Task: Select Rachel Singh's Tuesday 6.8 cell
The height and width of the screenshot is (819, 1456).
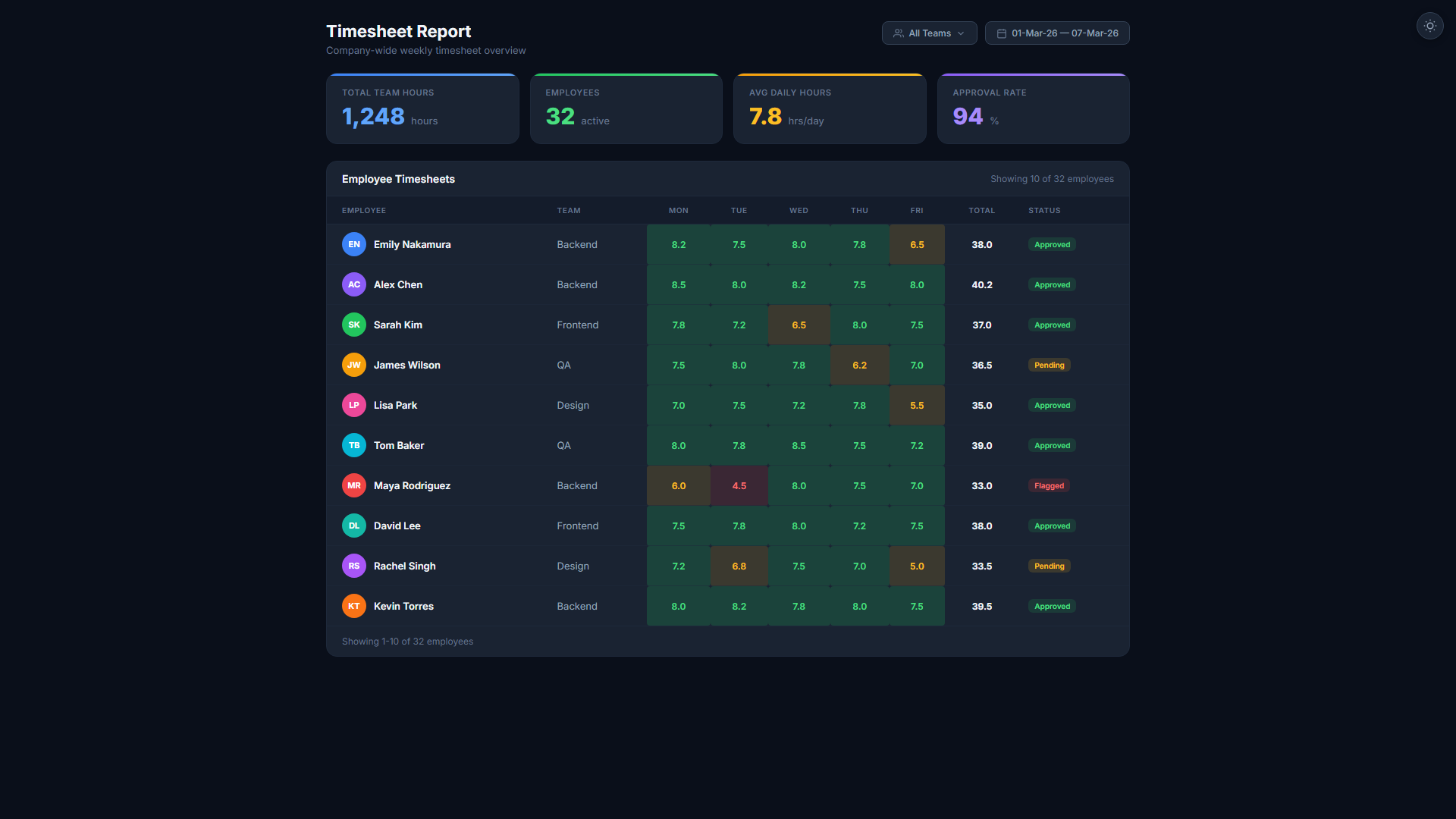Action: (x=739, y=566)
